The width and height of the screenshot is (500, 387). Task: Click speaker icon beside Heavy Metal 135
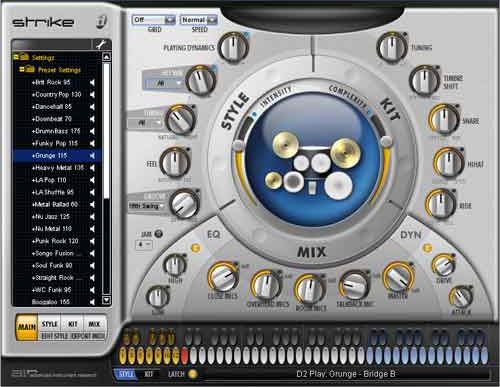(92, 168)
